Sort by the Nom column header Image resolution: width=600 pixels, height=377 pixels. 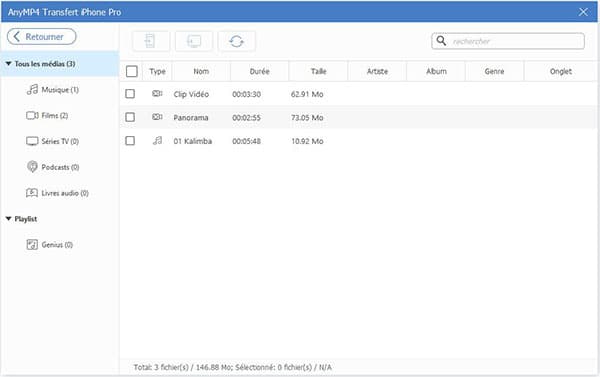click(201, 71)
